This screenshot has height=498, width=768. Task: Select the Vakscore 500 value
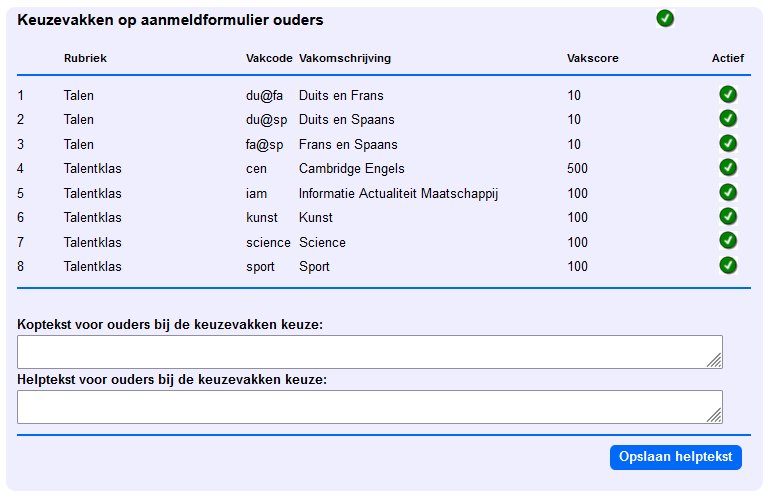pos(577,168)
